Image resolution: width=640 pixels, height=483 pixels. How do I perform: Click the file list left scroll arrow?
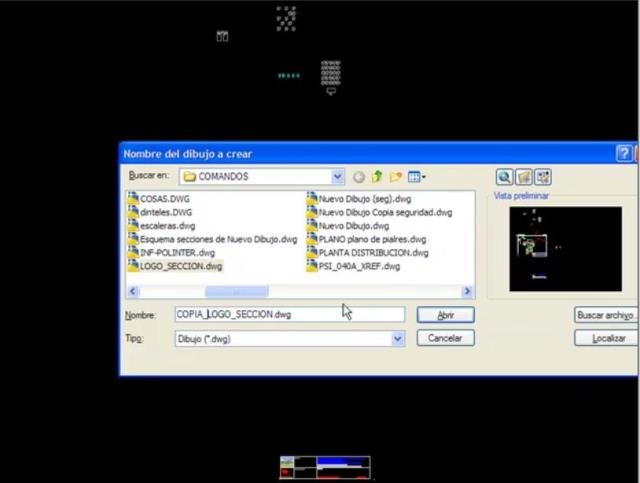(133, 291)
